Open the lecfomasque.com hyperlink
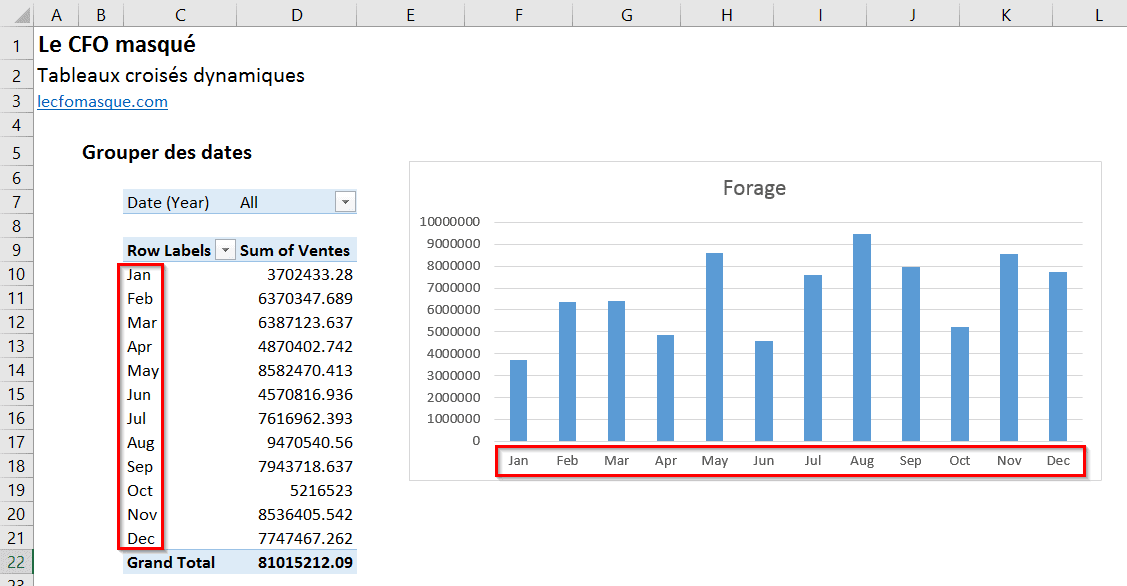This screenshot has width=1127, height=586. click(102, 102)
